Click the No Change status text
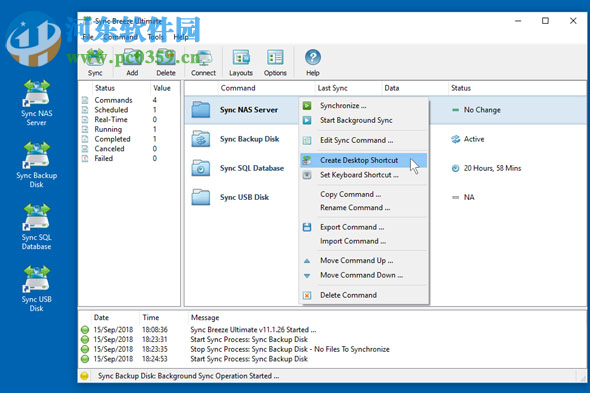The image size is (590, 393). (x=482, y=110)
